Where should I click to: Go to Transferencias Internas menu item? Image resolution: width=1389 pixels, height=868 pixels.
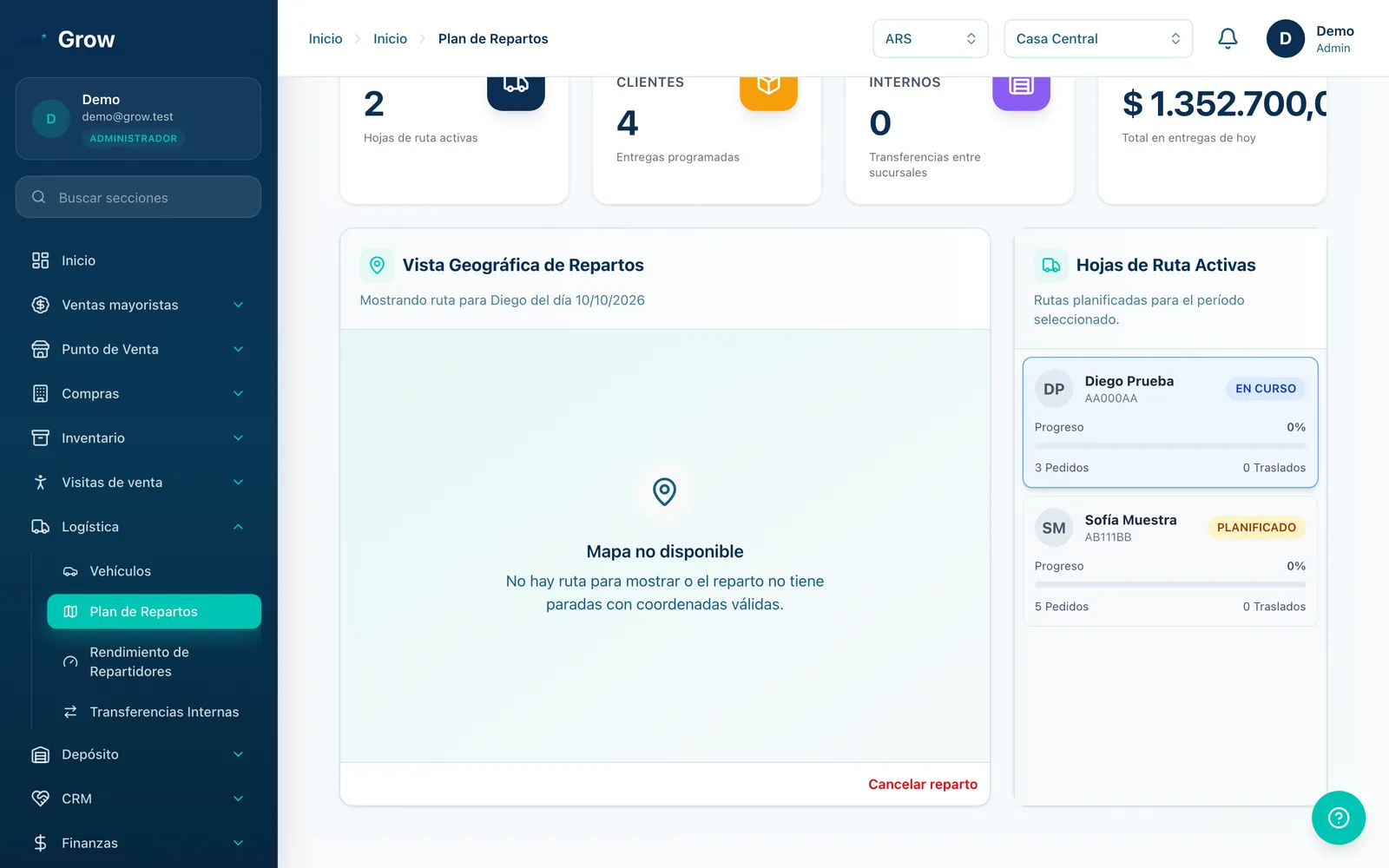point(154,712)
